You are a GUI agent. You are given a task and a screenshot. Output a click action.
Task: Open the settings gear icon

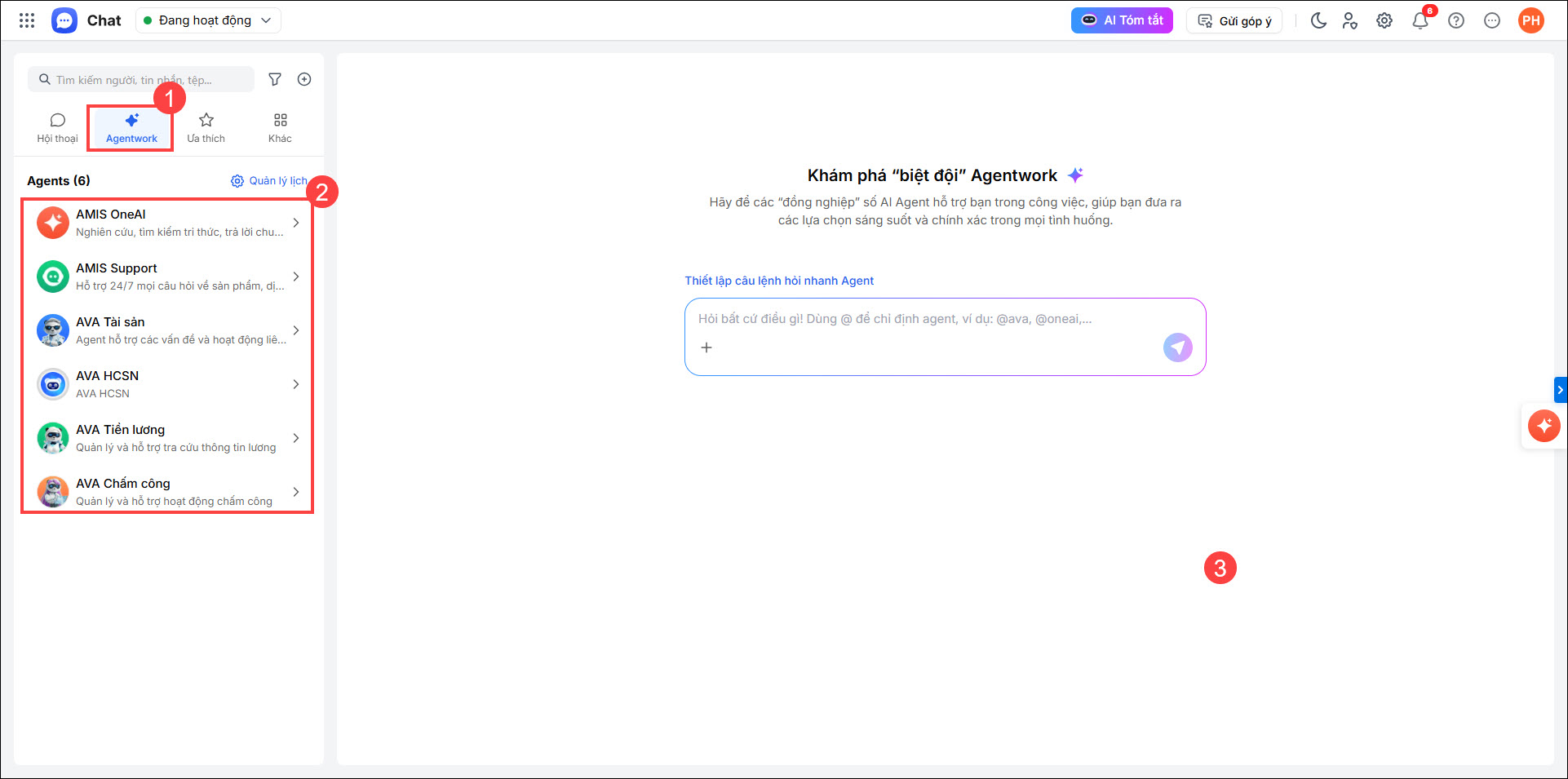click(1384, 20)
